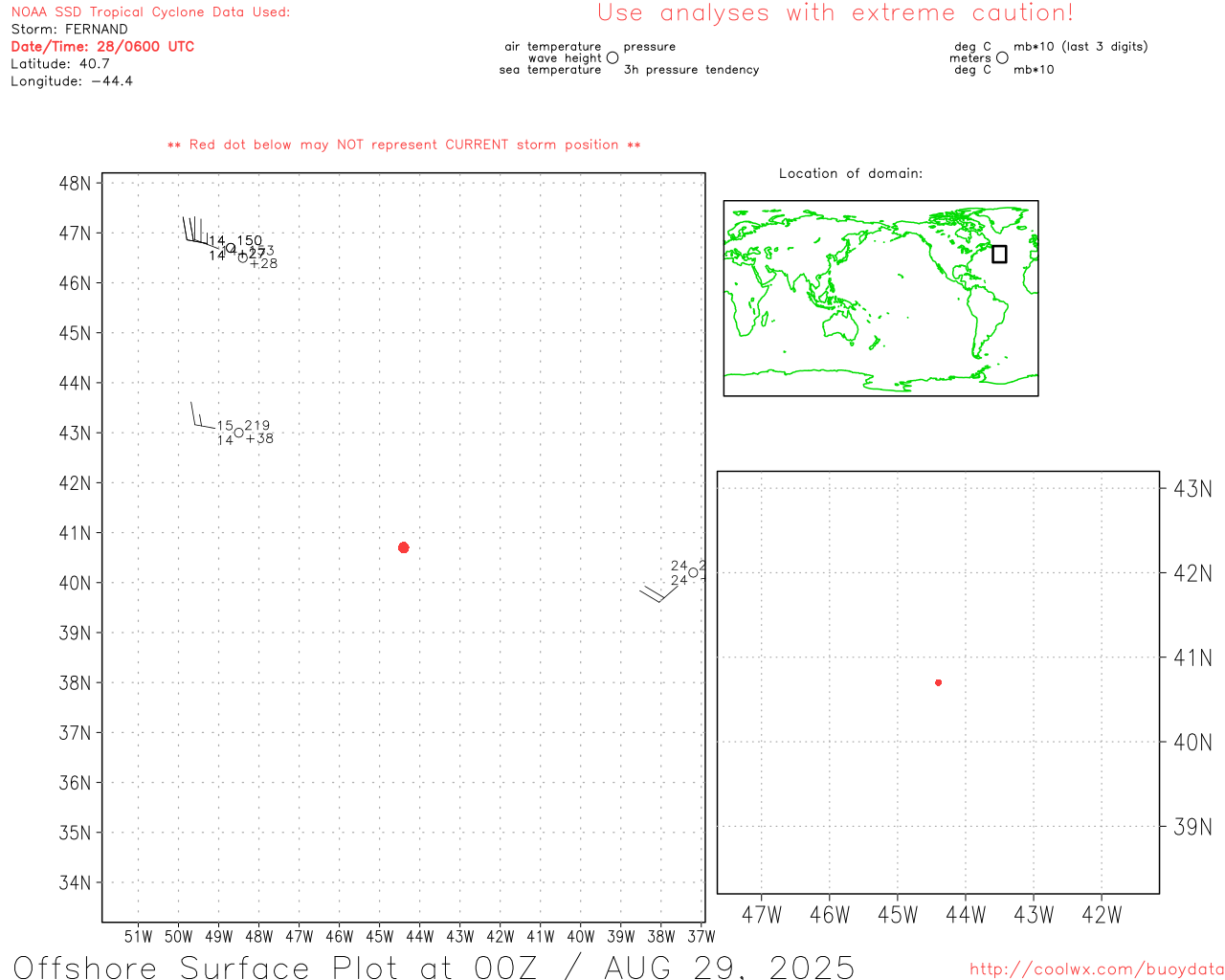Click the legend circle beside 'meters'
Screen dimensions: 1225x980
[1002, 58]
